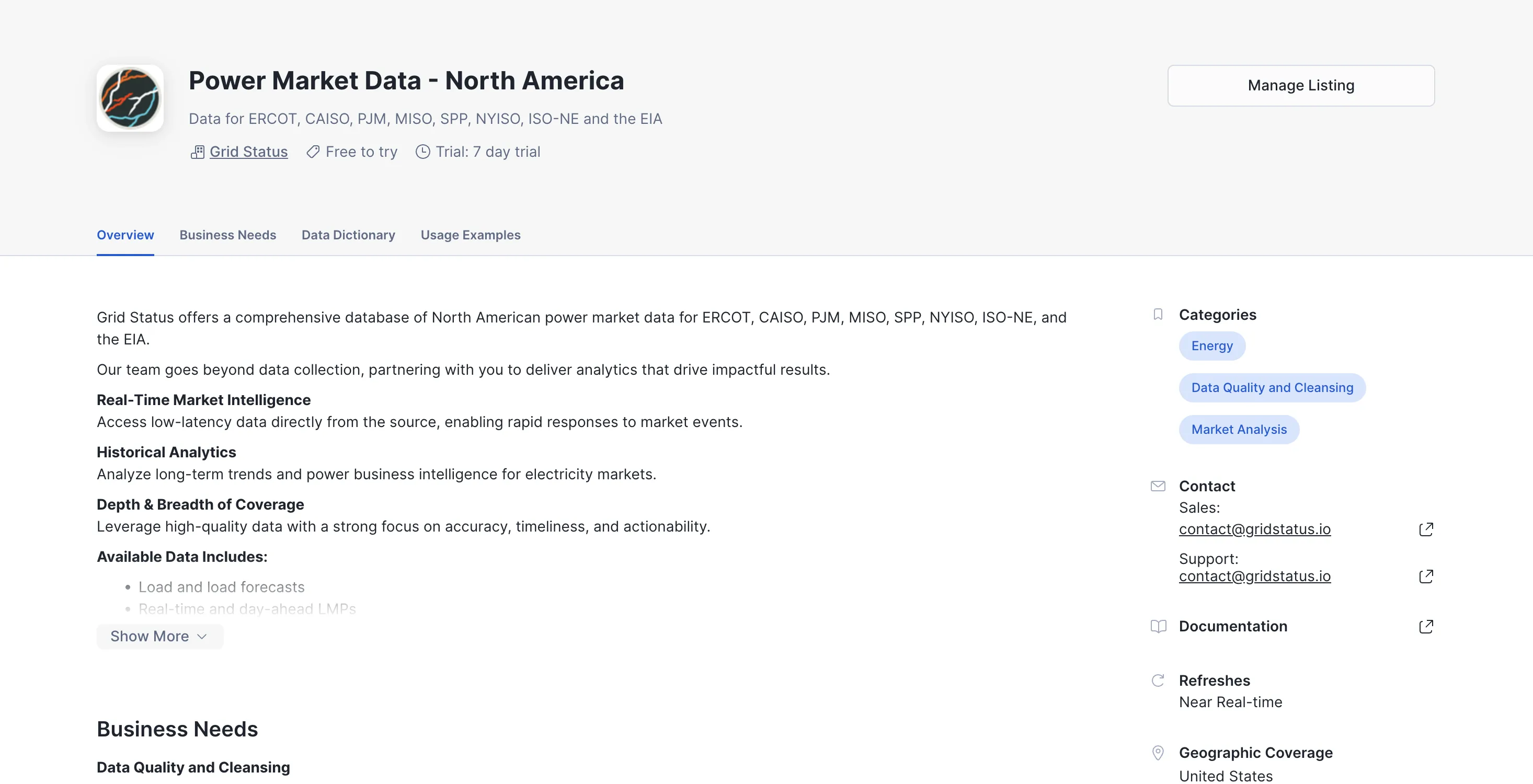
Task: Click the clock icon next to Trial
Action: click(422, 152)
